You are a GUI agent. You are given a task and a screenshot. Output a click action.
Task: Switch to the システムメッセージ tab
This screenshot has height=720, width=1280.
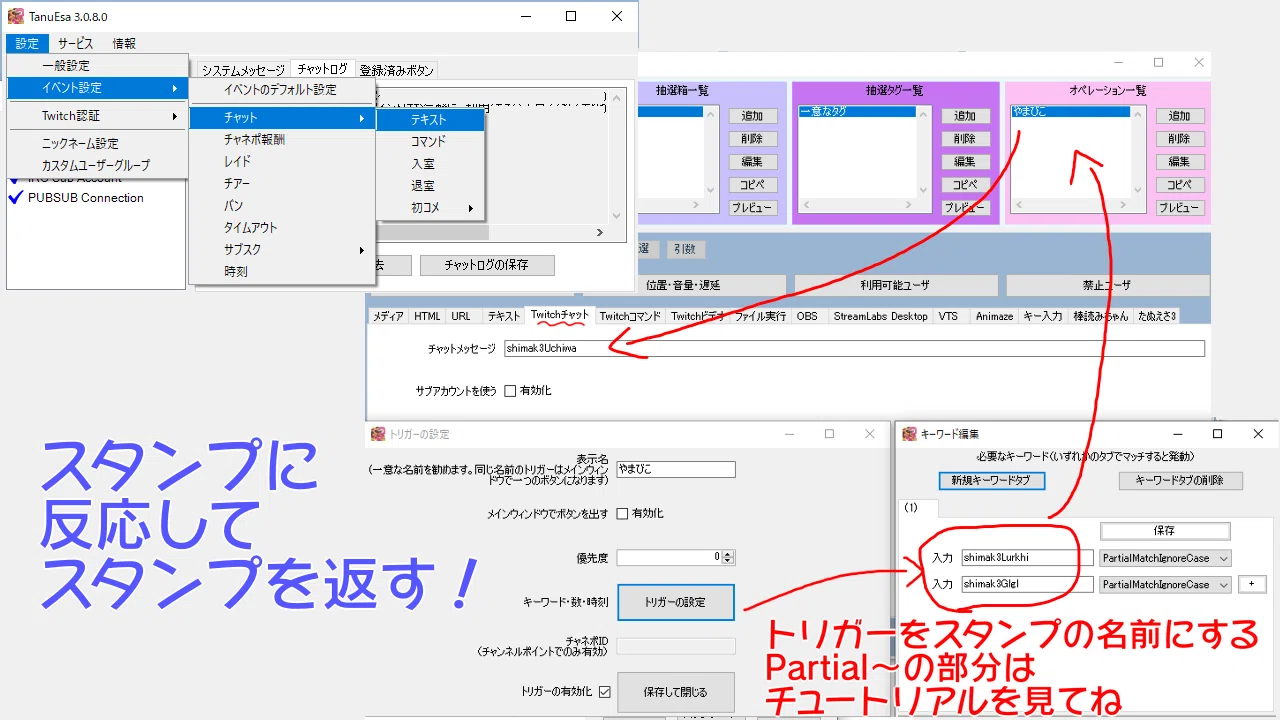coord(243,70)
